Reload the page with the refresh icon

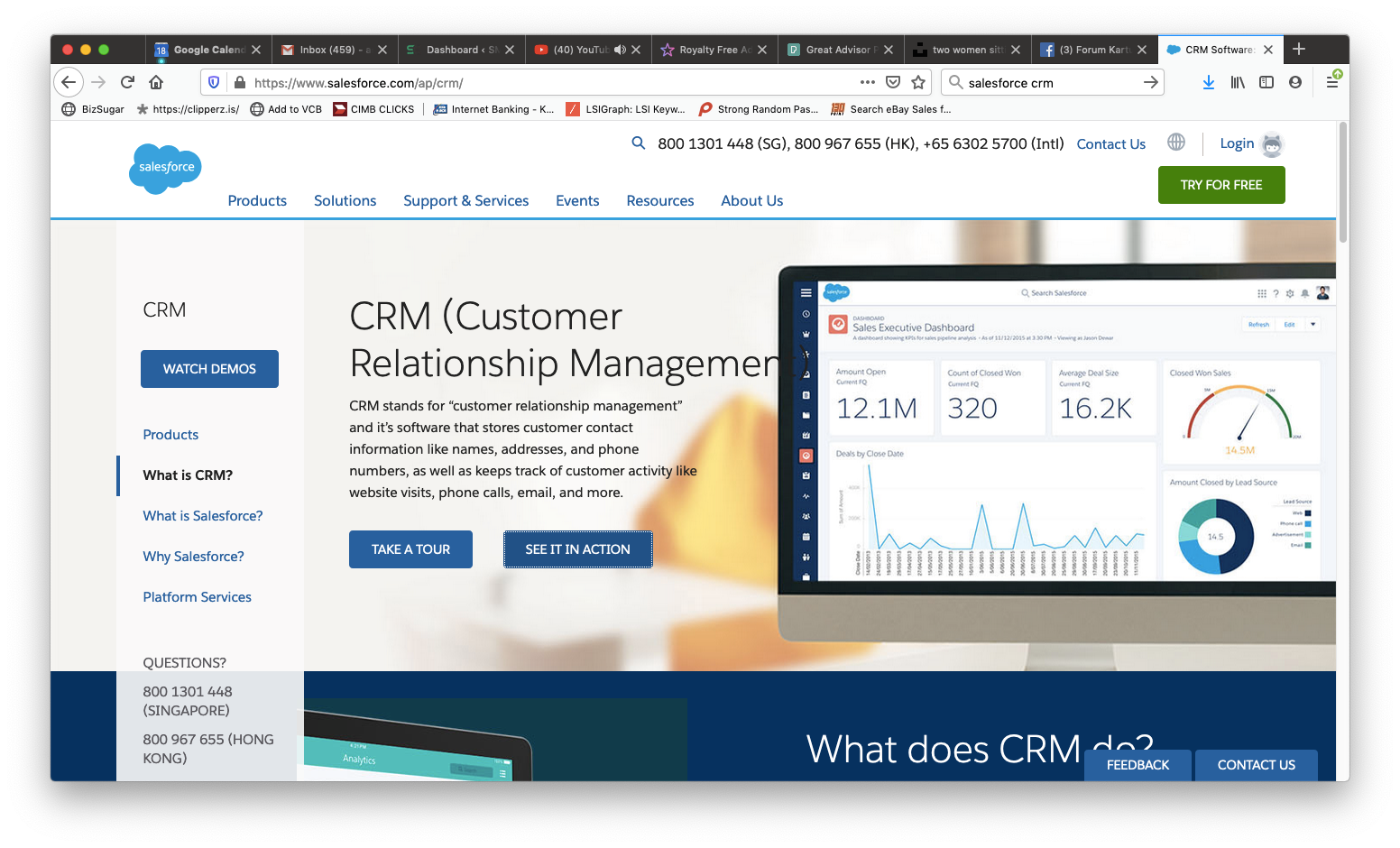127,82
